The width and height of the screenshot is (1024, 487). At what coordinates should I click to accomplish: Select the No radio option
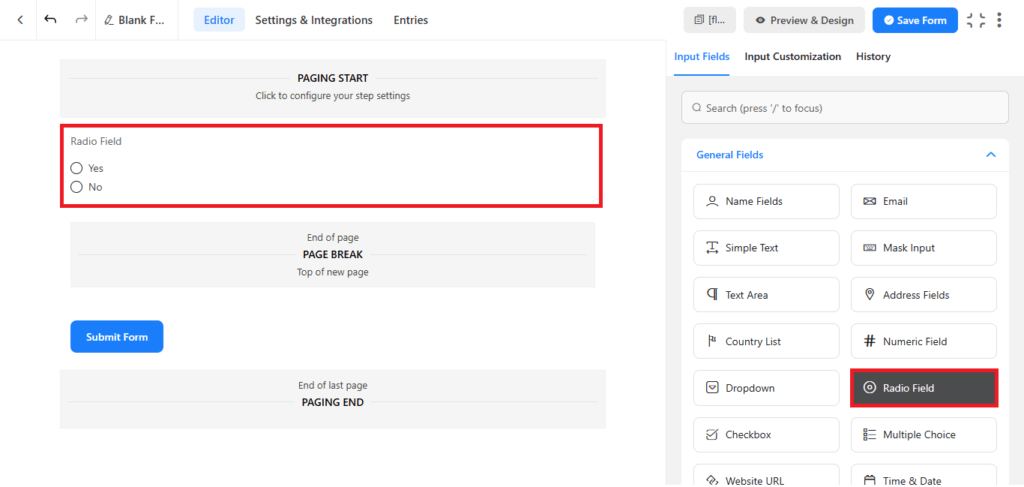coord(76,187)
